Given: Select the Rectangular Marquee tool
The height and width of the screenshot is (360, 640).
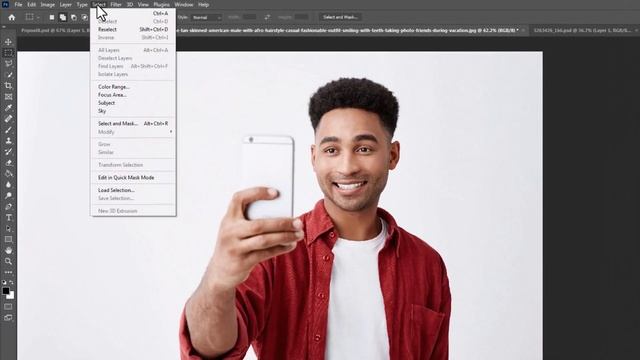Looking at the screenshot, I should click(8, 53).
